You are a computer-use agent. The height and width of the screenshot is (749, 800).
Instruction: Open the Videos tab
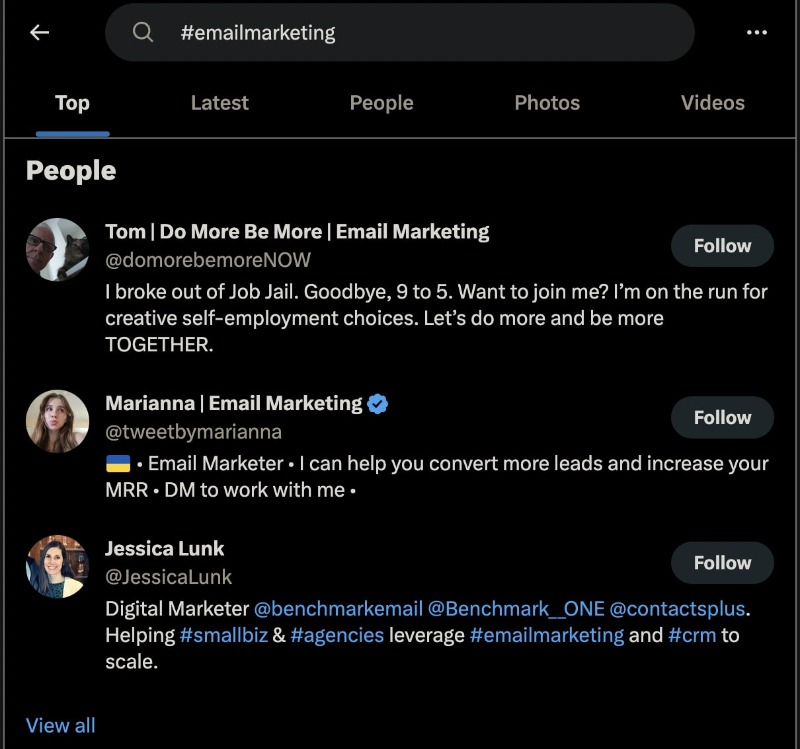pyautogui.click(x=713, y=103)
